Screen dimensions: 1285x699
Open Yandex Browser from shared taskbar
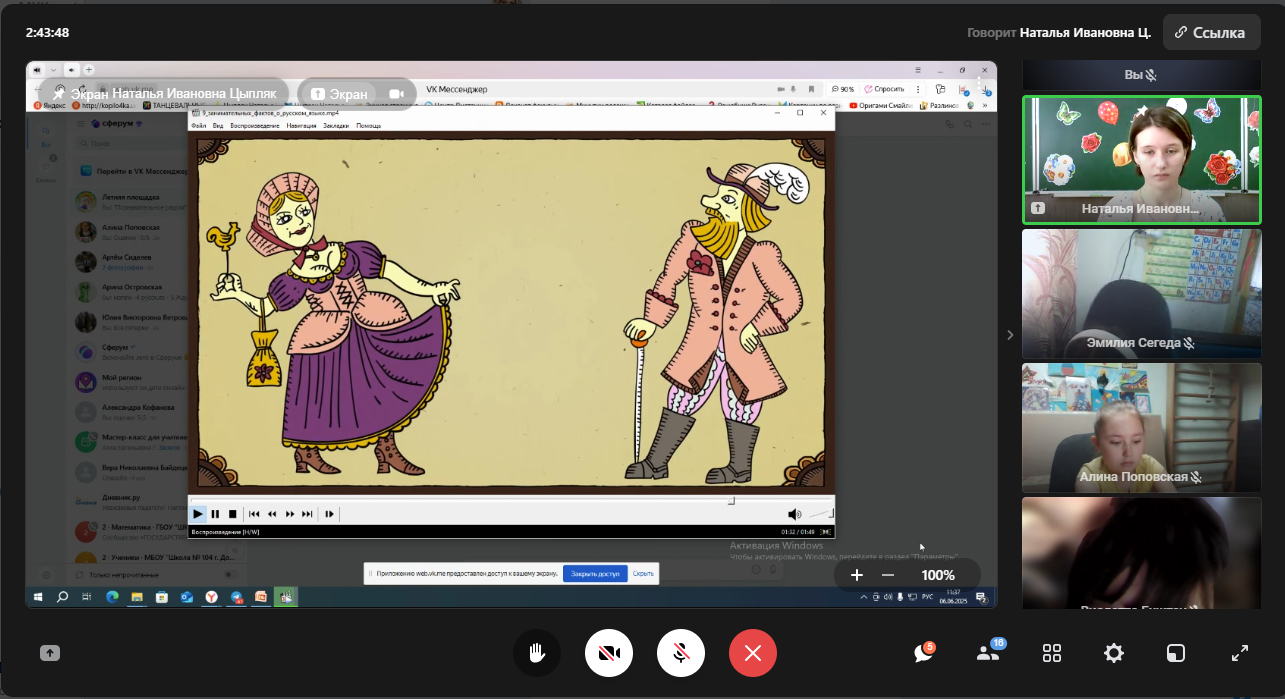(x=212, y=597)
